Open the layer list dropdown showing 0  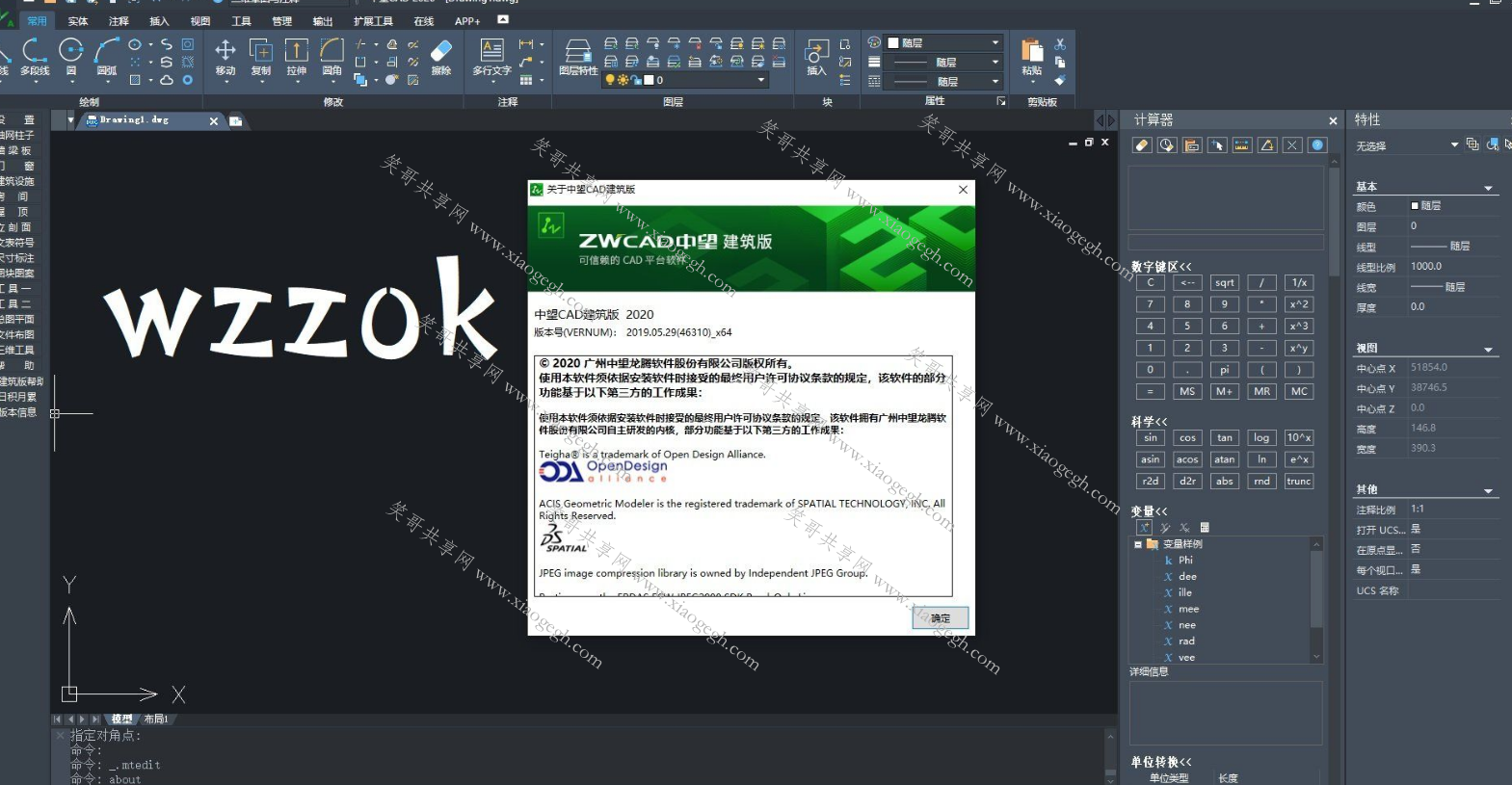coord(761,80)
